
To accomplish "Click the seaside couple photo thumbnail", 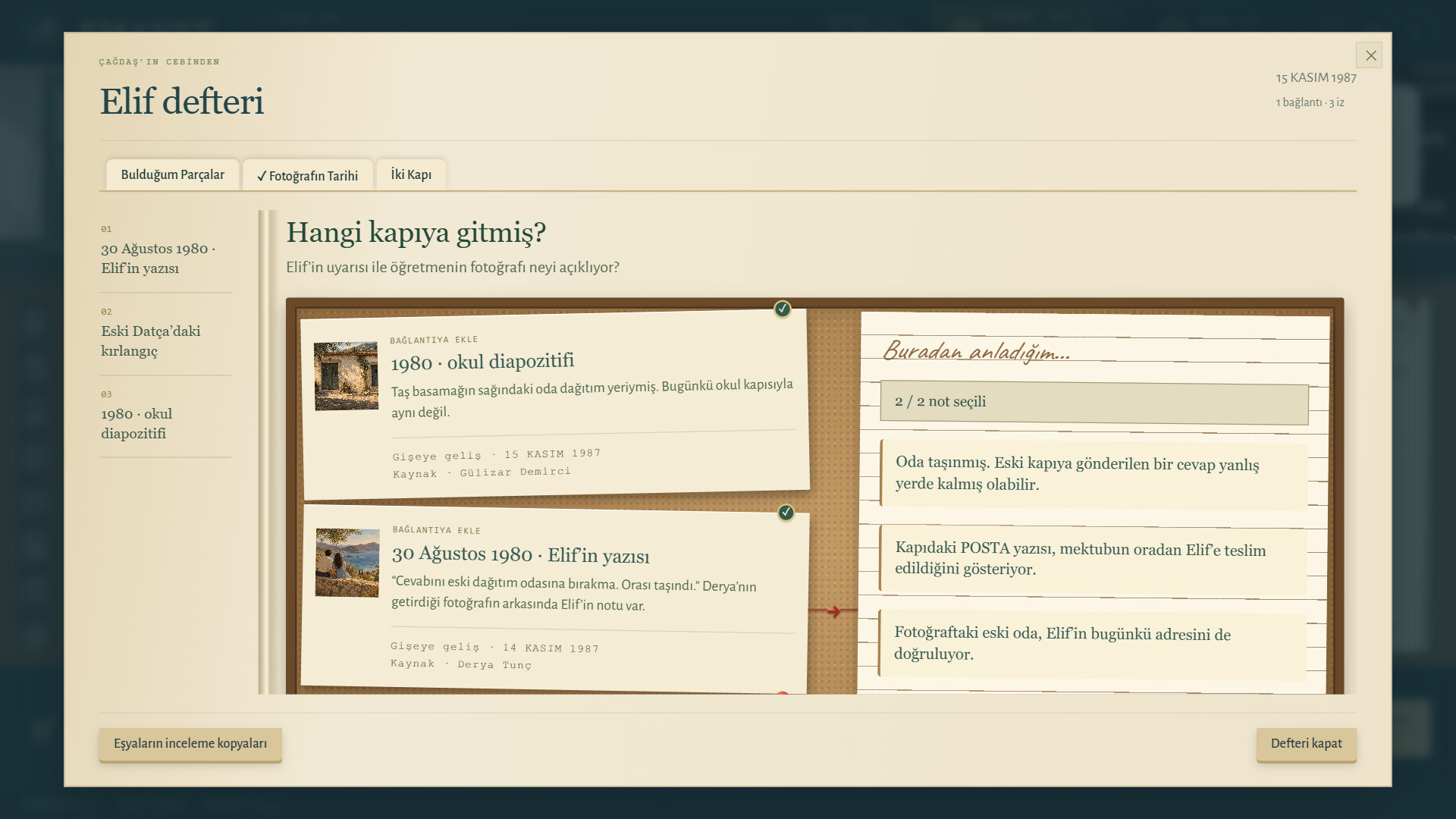I will [347, 563].
